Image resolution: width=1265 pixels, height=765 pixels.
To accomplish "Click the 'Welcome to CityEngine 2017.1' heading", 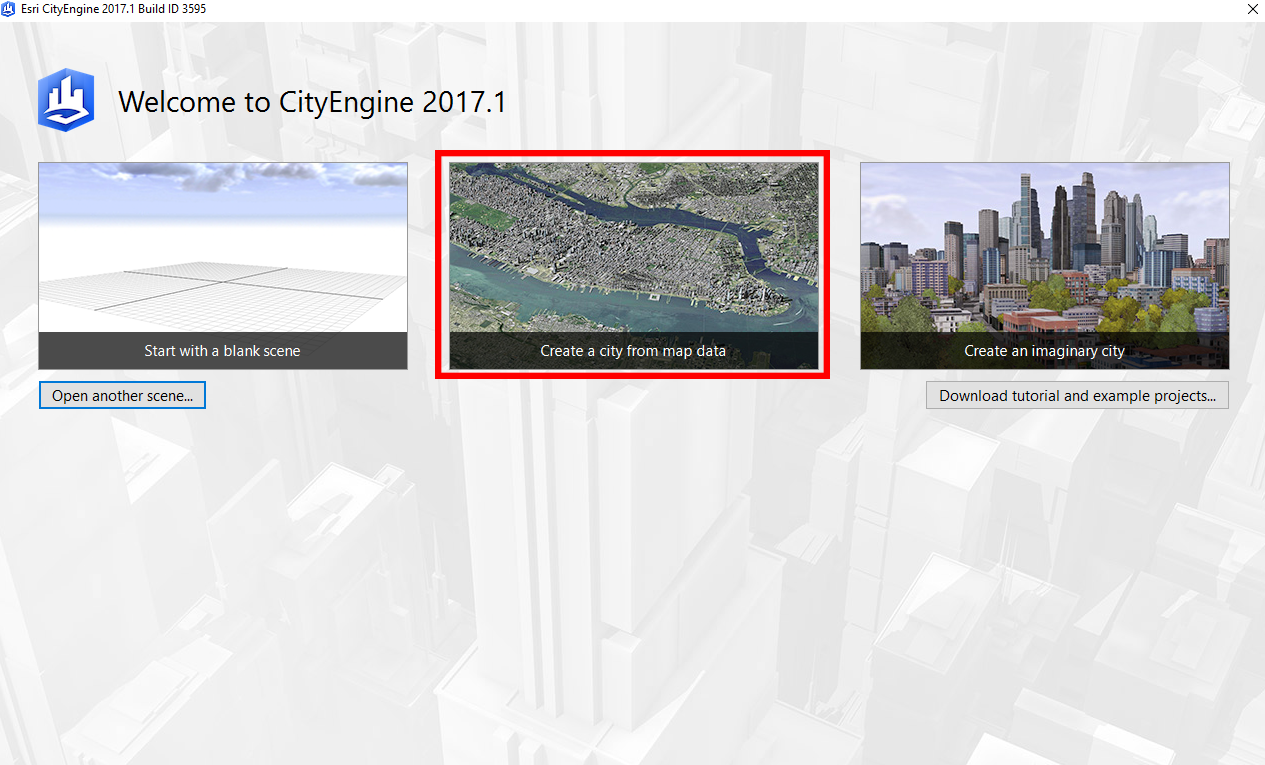I will (312, 102).
